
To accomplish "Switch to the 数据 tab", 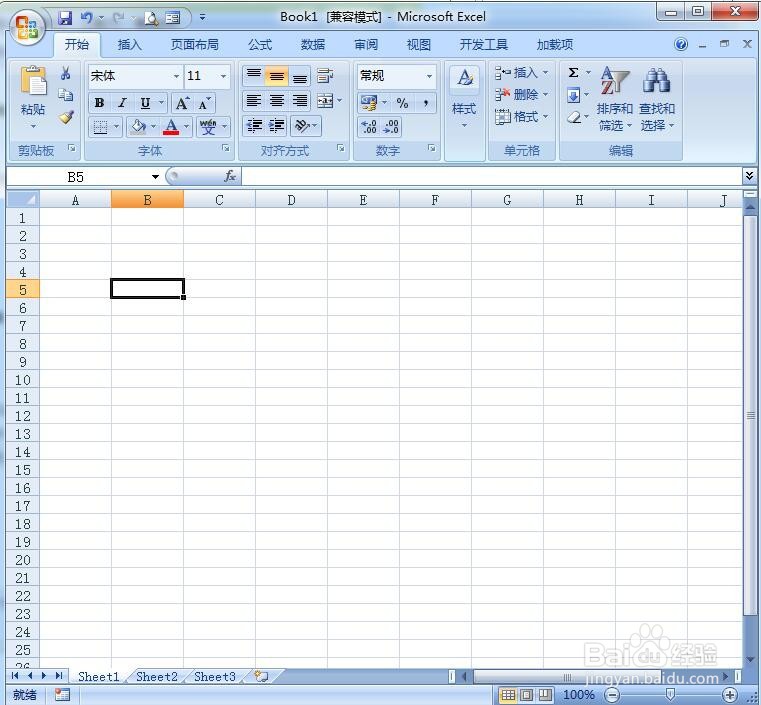I will pos(313,45).
